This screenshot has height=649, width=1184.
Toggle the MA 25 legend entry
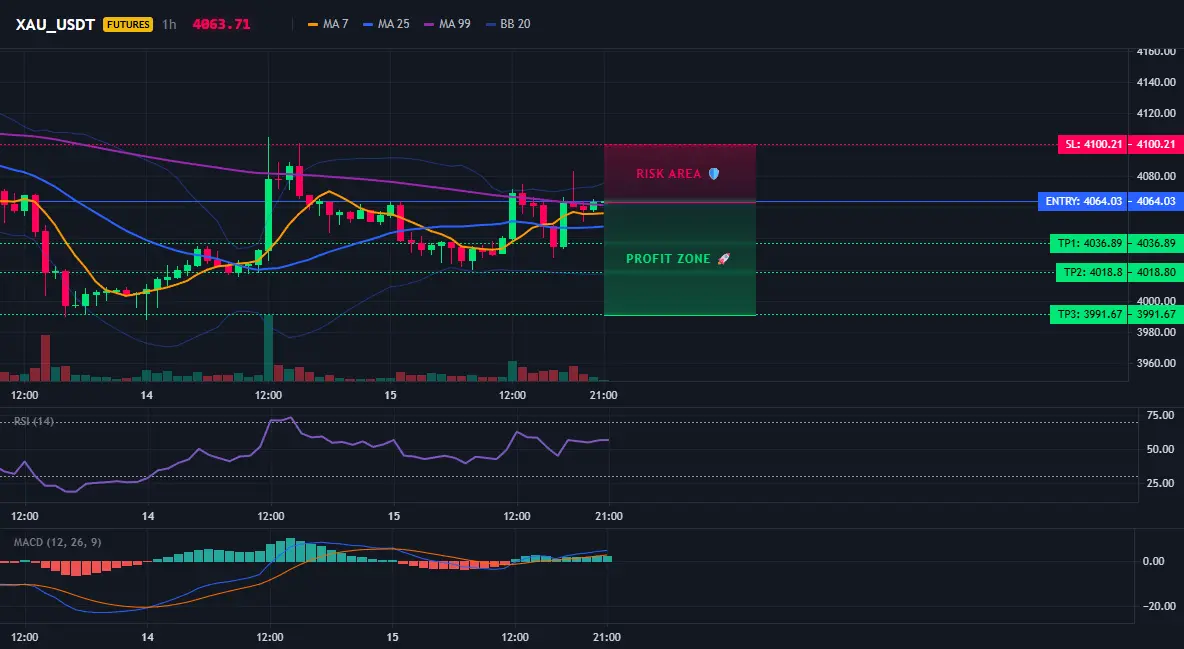coord(386,24)
